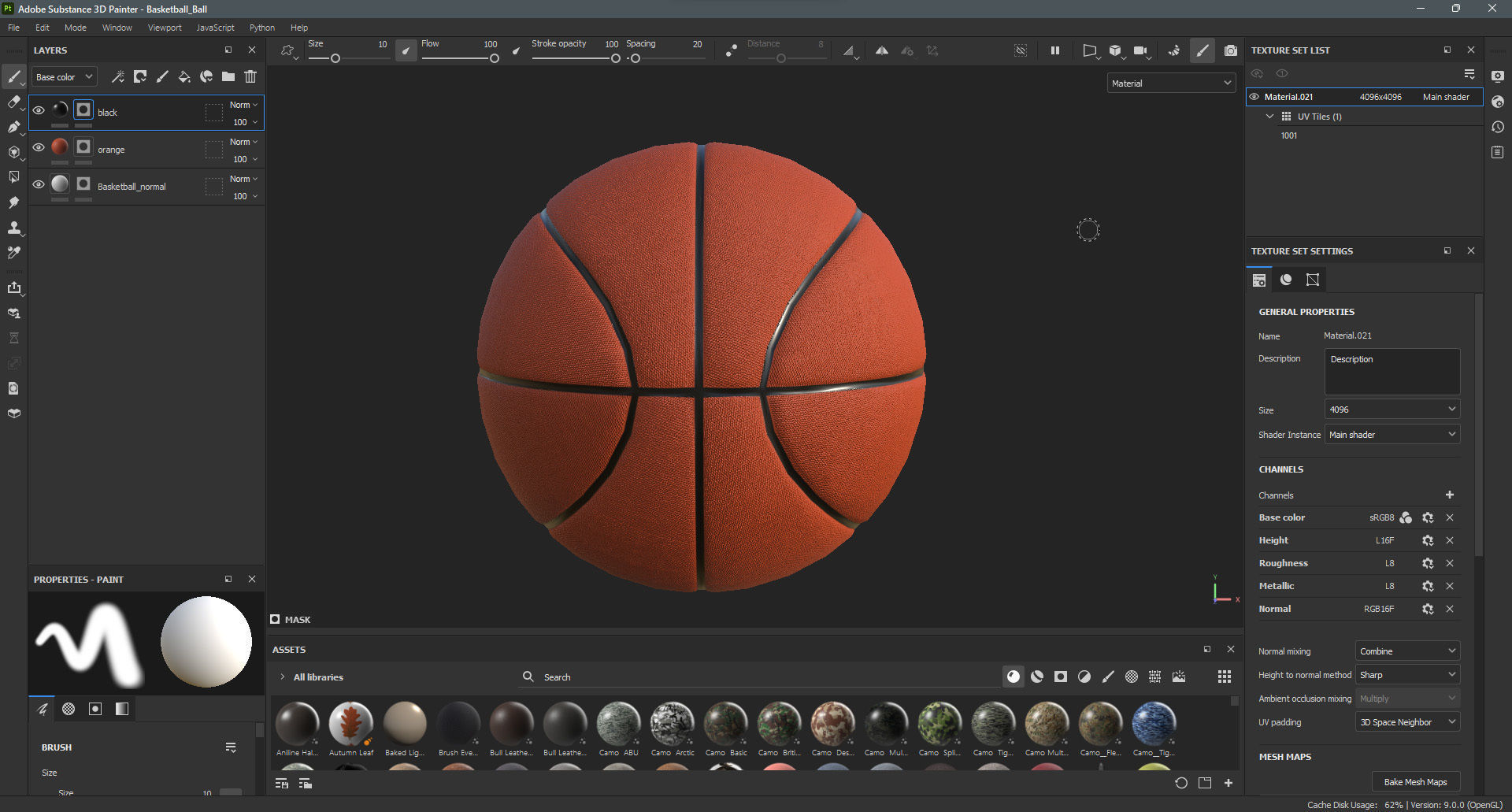Select the Basketball_normal layer
This screenshot has width=1512, height=812.
(146, 187)
